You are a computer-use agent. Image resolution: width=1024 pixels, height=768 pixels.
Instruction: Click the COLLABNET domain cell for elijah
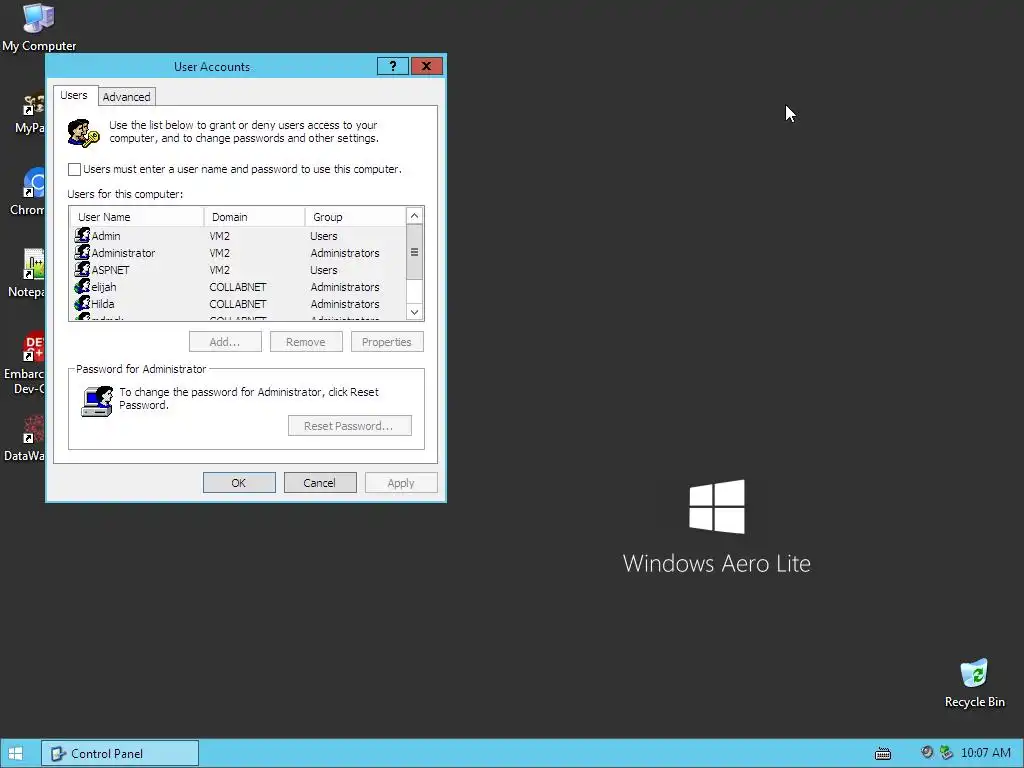(x=238, y=287)
